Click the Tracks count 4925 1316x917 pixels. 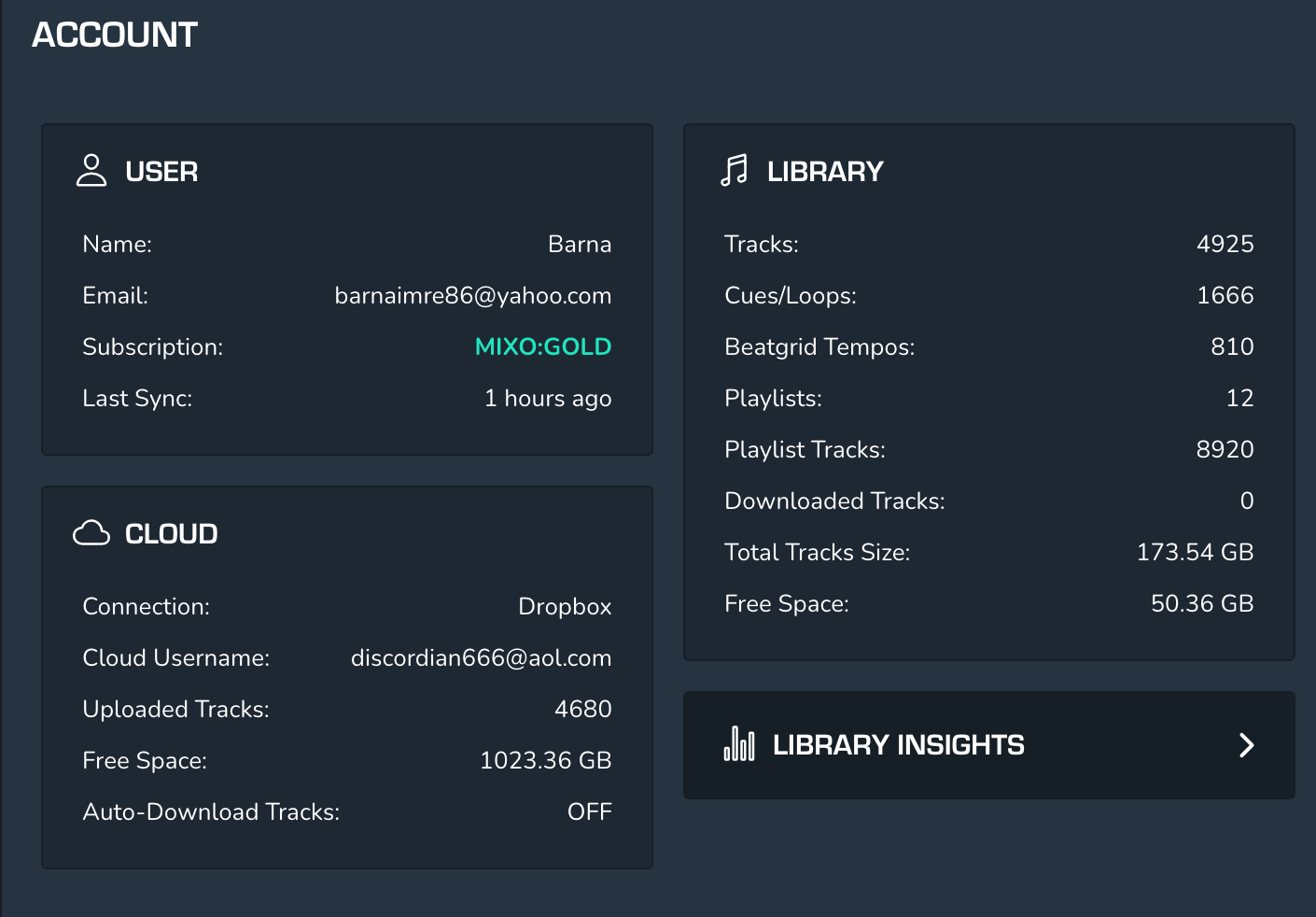coord(1225,244)
